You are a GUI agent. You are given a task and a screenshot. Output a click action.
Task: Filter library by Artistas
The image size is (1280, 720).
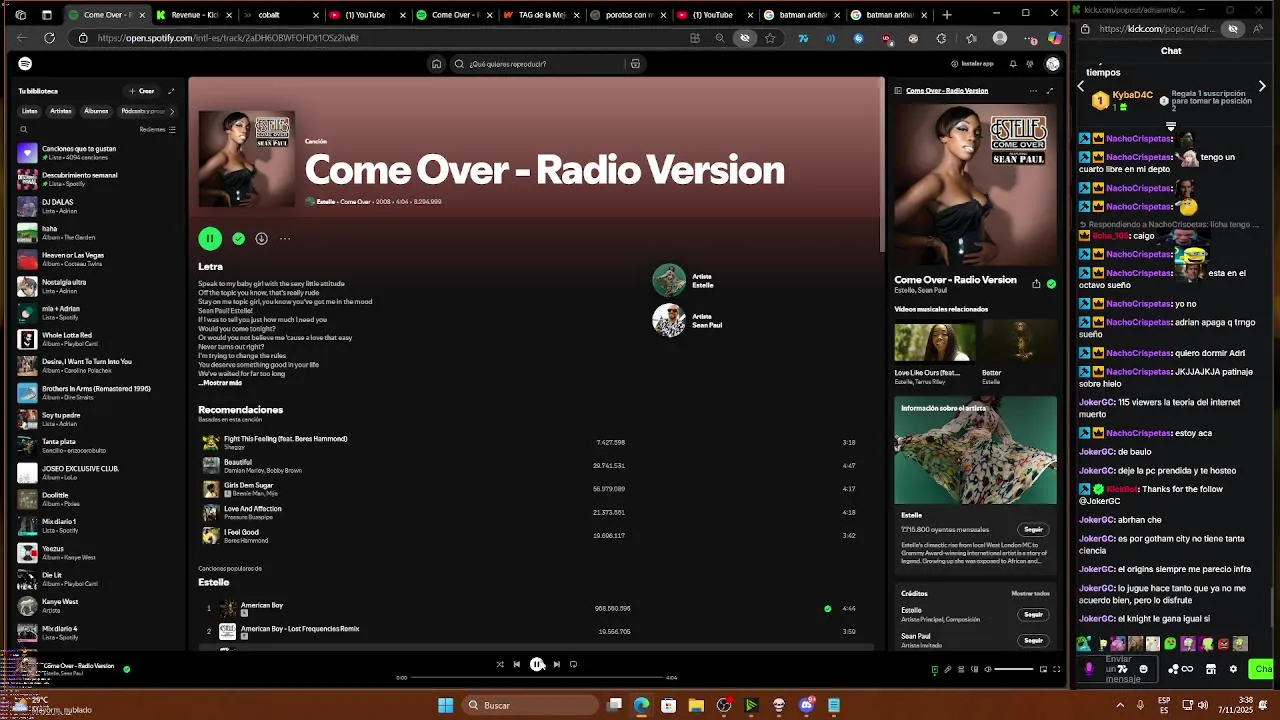tap(61, 111)
